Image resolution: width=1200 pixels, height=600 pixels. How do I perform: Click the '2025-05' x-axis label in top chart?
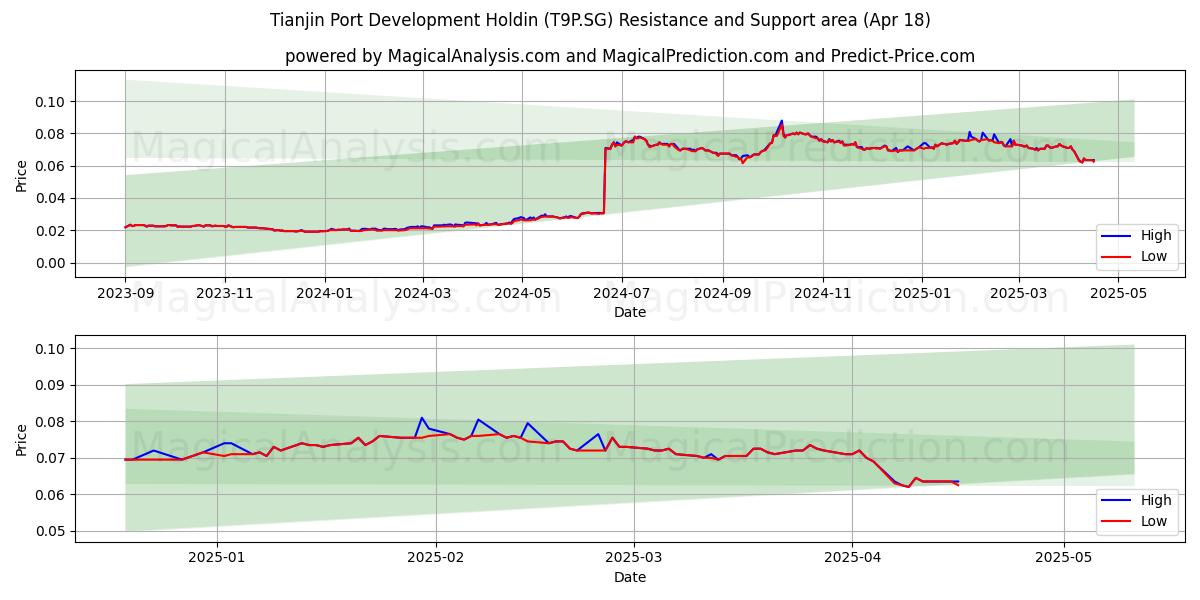click(1119, 295)
